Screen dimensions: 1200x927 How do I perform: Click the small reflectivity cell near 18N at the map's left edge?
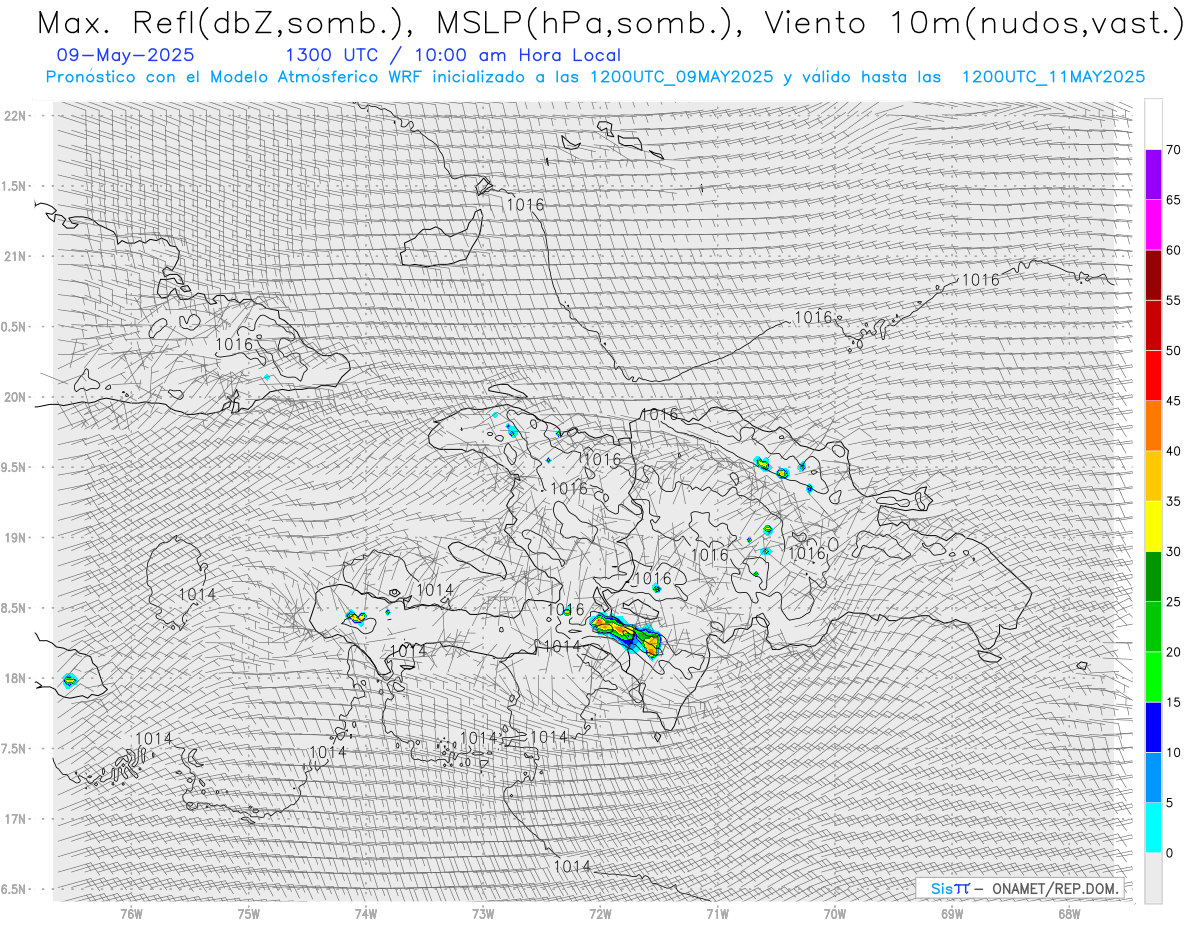(x=69, y=681)
